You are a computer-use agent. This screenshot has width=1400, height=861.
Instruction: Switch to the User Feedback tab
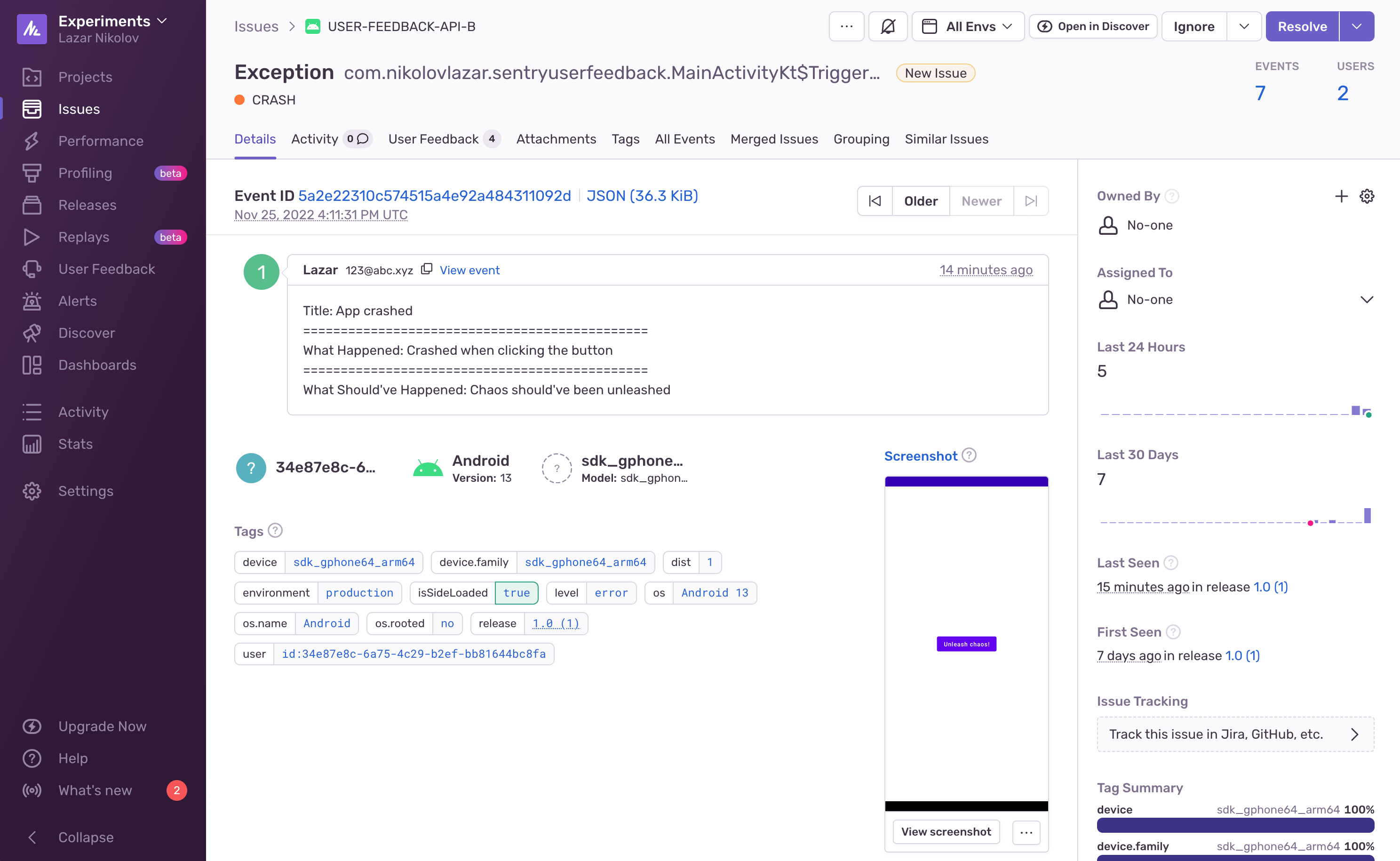click(x=434, y=139)
